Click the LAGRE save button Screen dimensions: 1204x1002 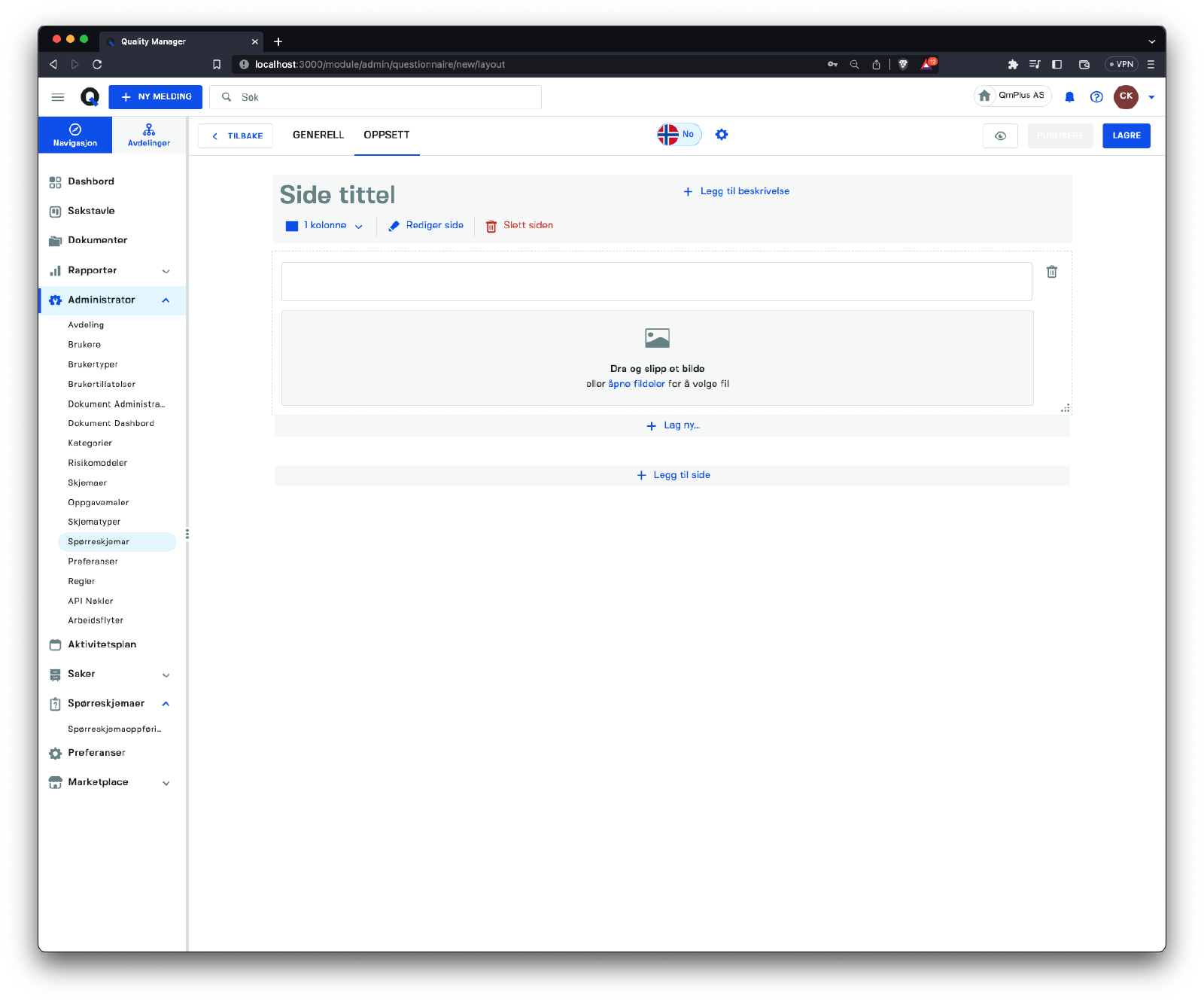click(x=1126, y=136)
